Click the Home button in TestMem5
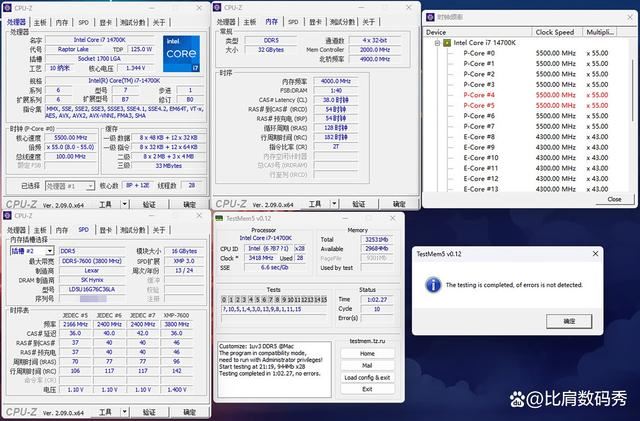This screenshot has width=640, height=421. (366, 353)
